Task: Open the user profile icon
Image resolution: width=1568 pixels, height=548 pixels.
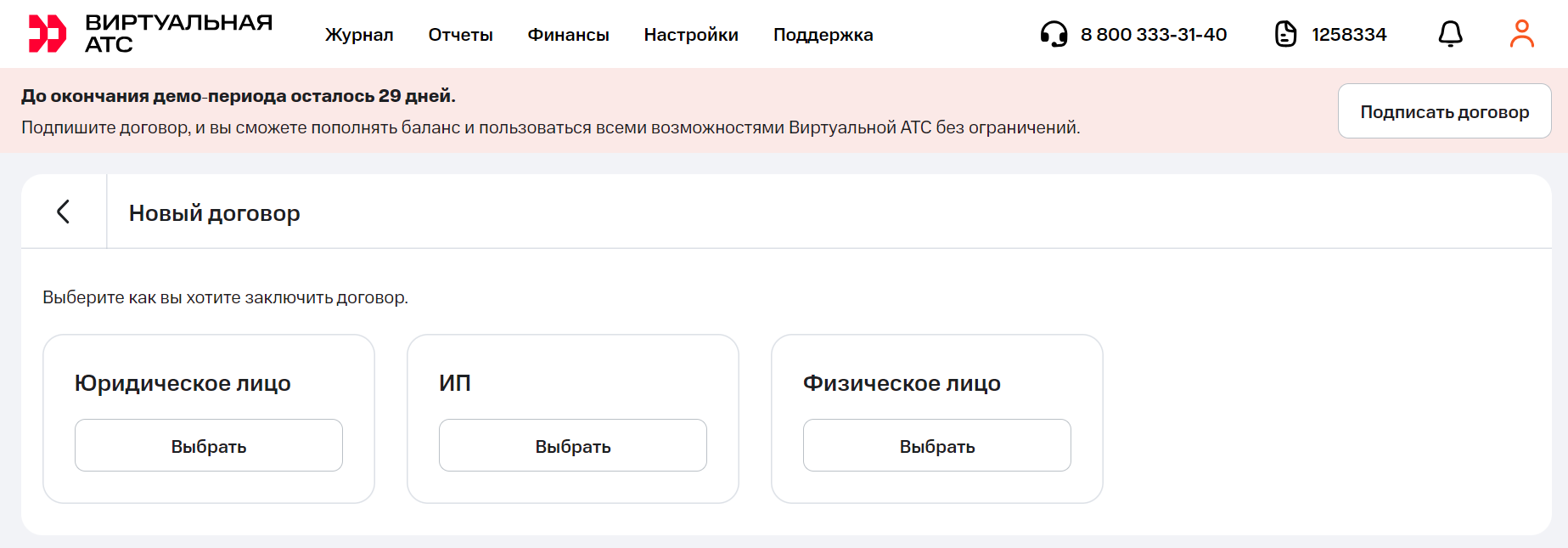Action: pyautogui.click(x=1521, y=34)
